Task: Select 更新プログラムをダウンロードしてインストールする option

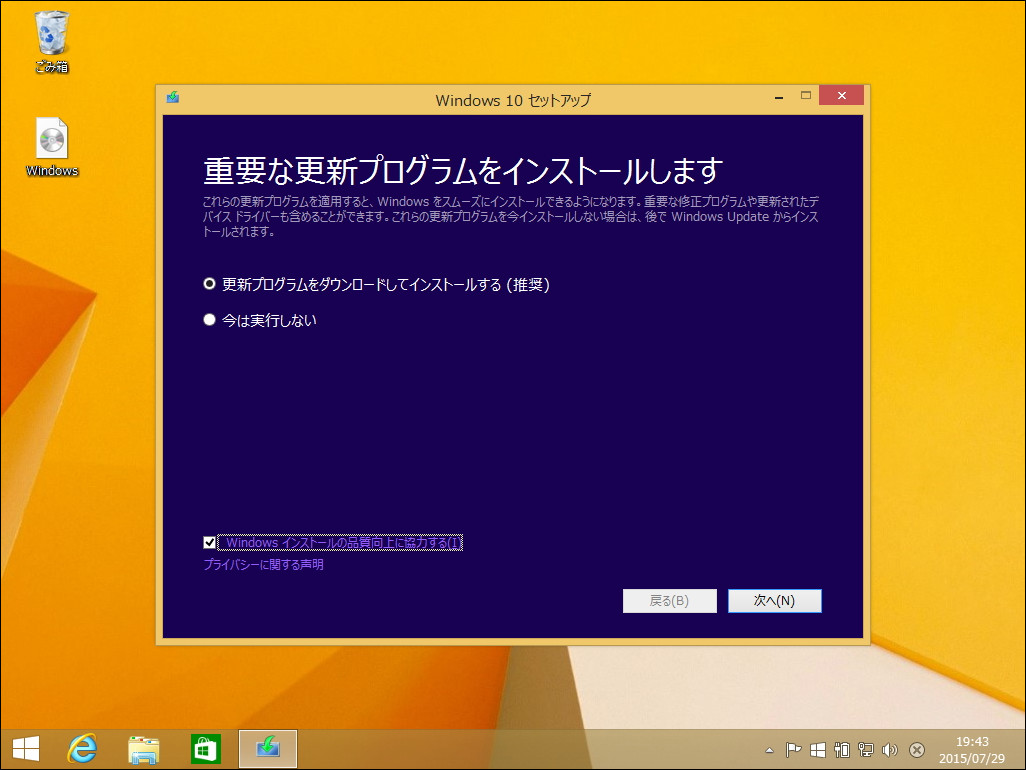Action: [x=209, y=284]
